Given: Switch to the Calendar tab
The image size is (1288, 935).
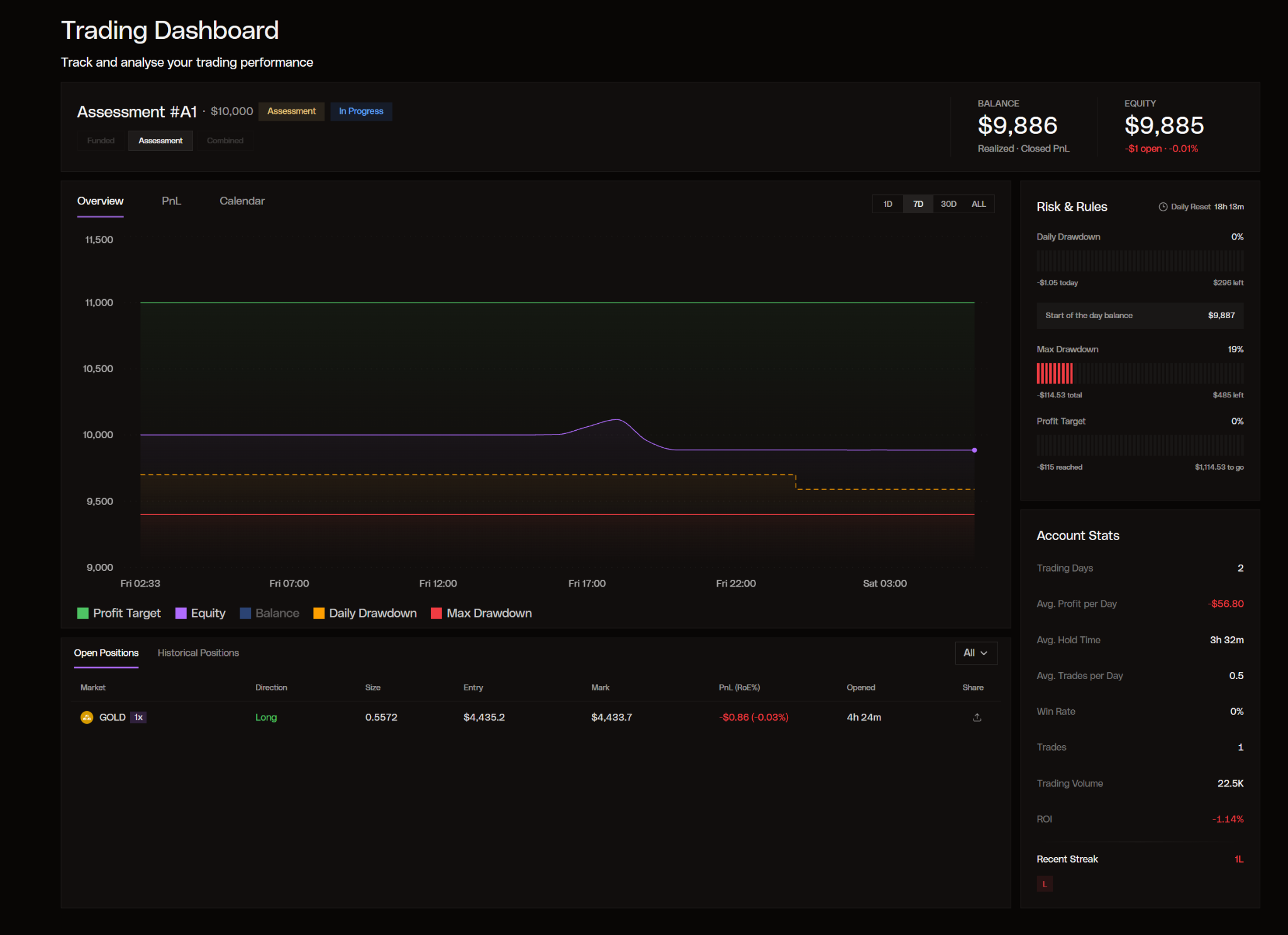Looking at the screenshot, I should (x=242, y=201).
